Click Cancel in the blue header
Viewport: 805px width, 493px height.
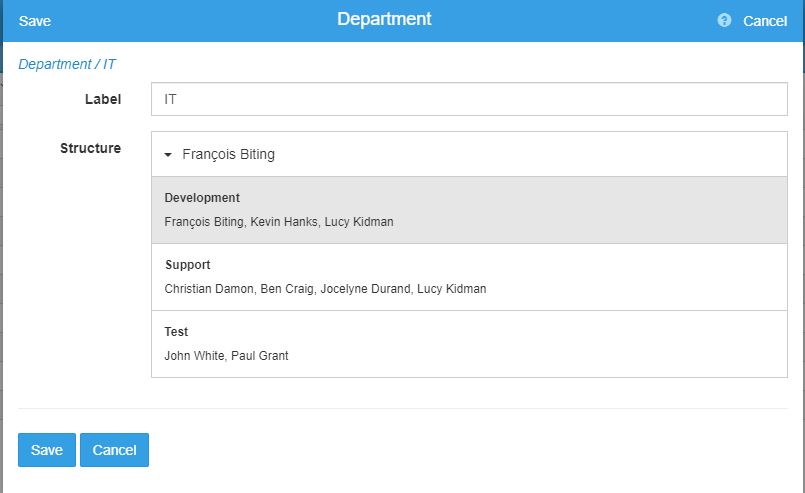pyautogui.click(x=765, y=21)
